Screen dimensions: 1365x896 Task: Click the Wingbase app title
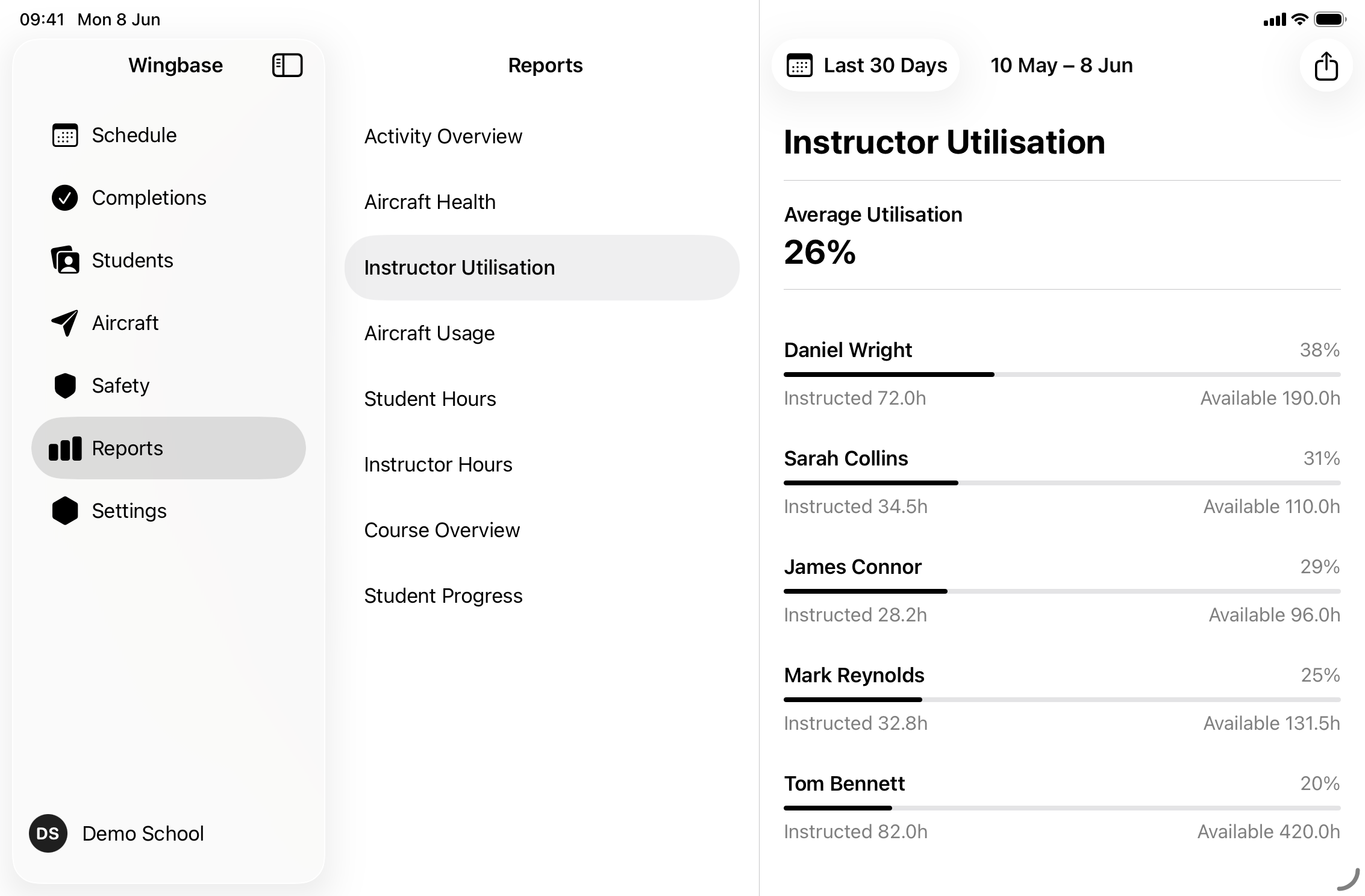175,65
